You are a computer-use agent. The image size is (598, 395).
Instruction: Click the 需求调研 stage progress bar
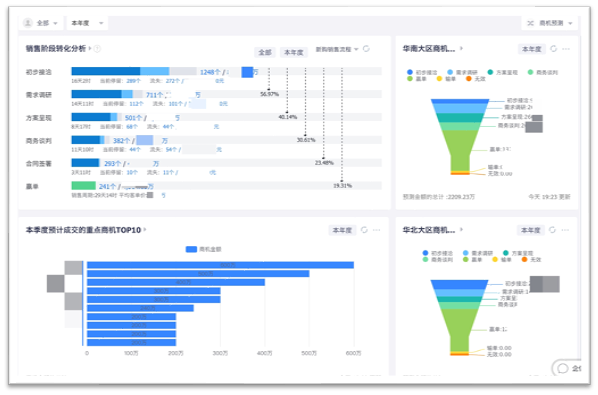click(x=227, y=94)
